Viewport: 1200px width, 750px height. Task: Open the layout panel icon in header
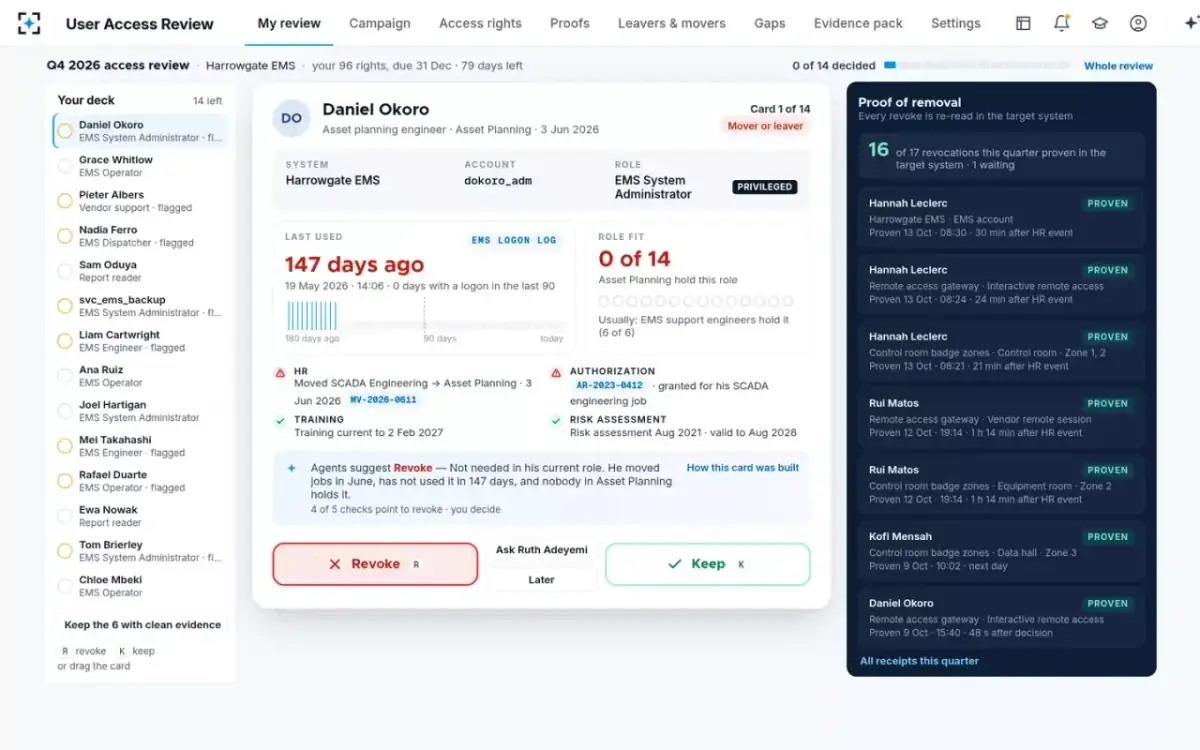1023,23
